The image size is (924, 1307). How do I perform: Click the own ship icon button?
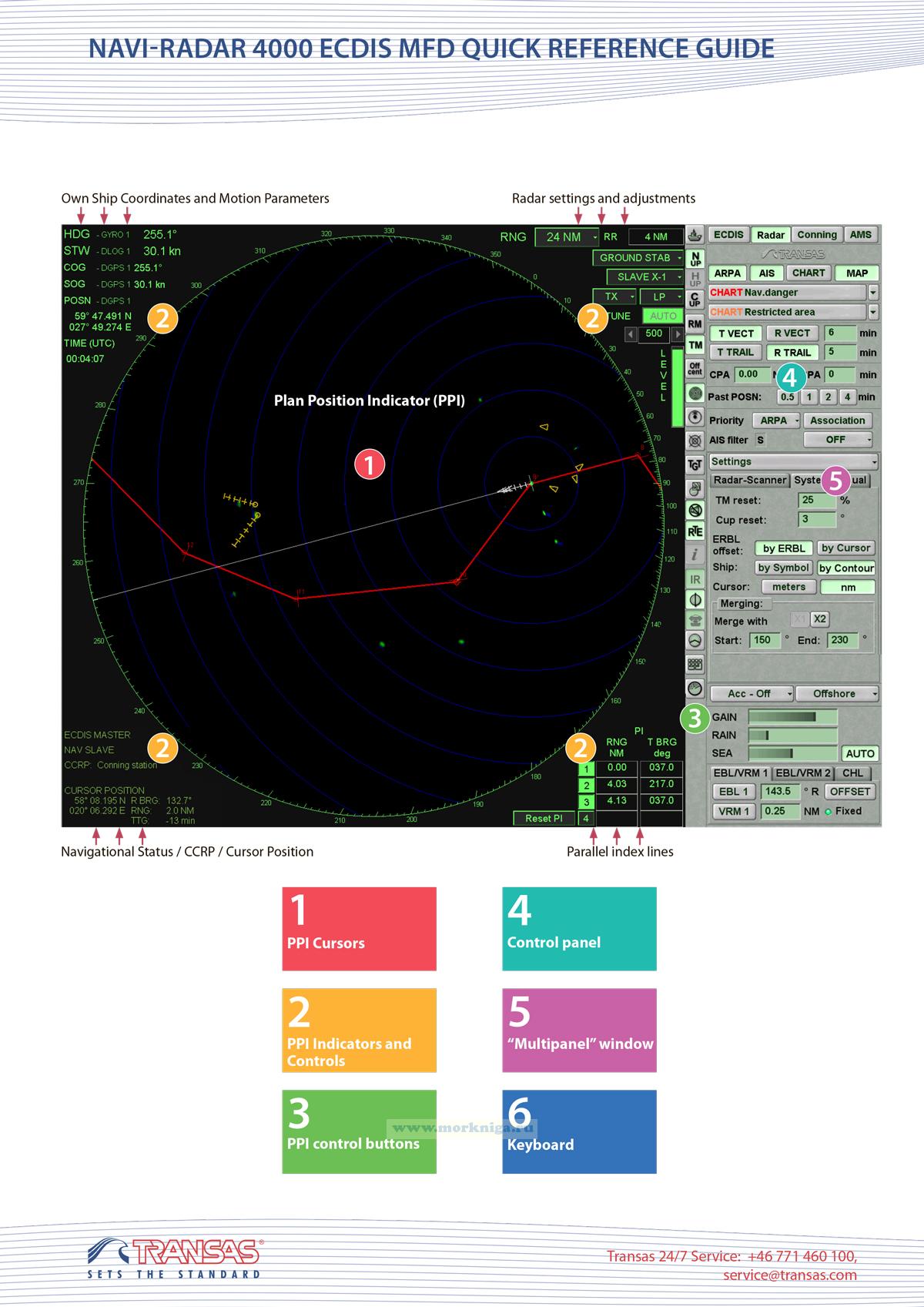pyautogui.click(x=695, y=235)
